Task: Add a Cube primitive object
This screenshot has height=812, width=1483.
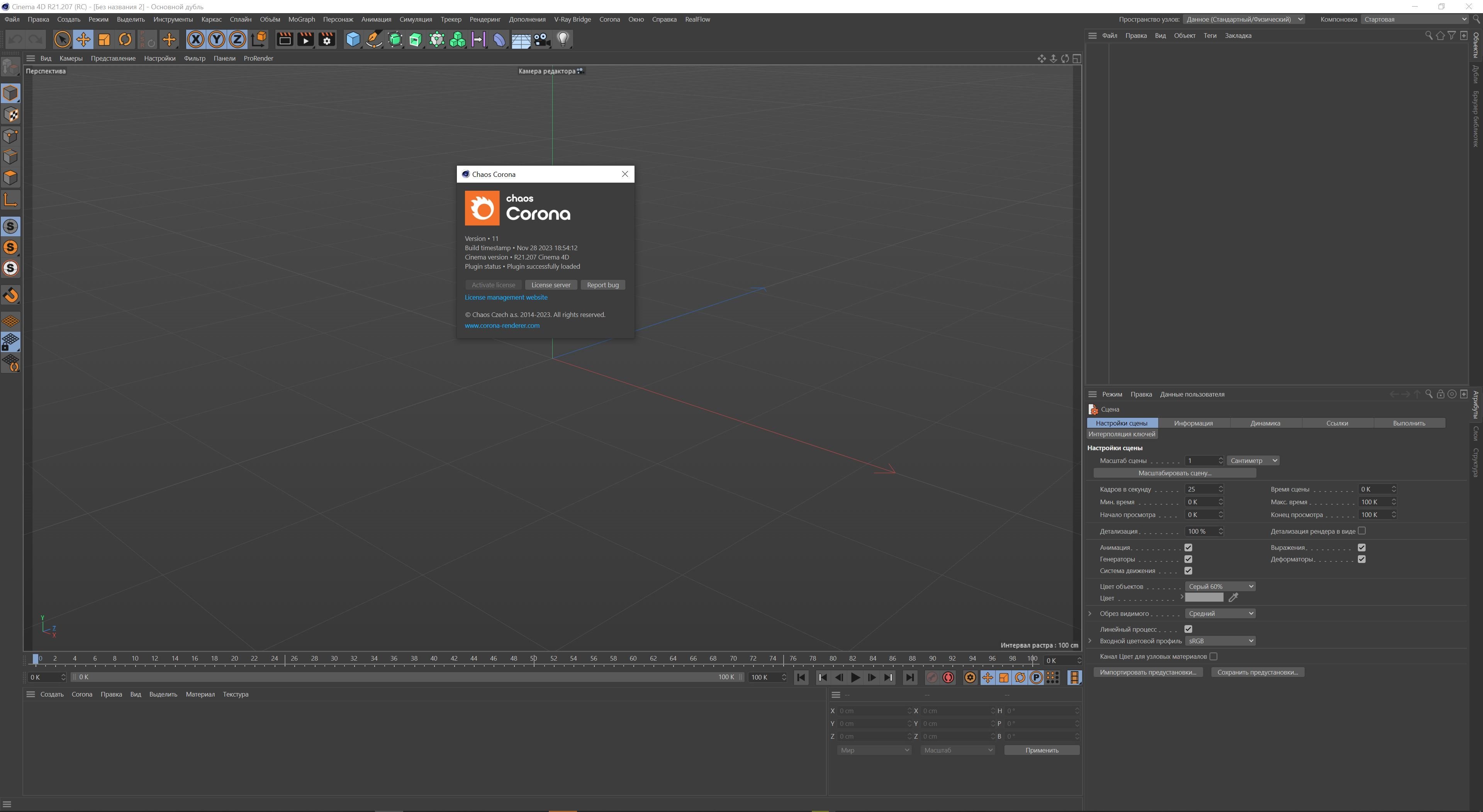Action: [353, 40]
